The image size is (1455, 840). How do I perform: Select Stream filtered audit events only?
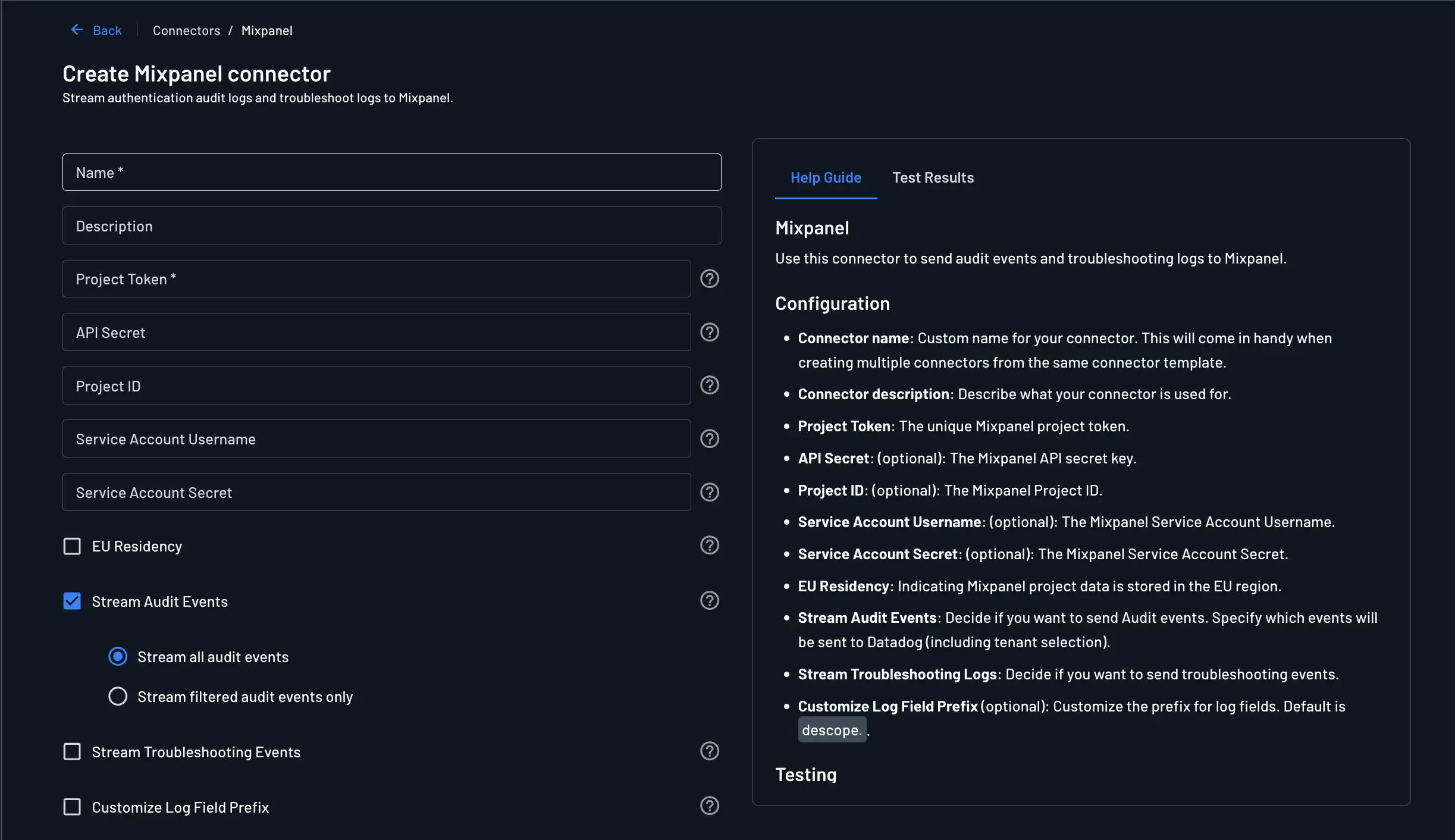(118, 697)
